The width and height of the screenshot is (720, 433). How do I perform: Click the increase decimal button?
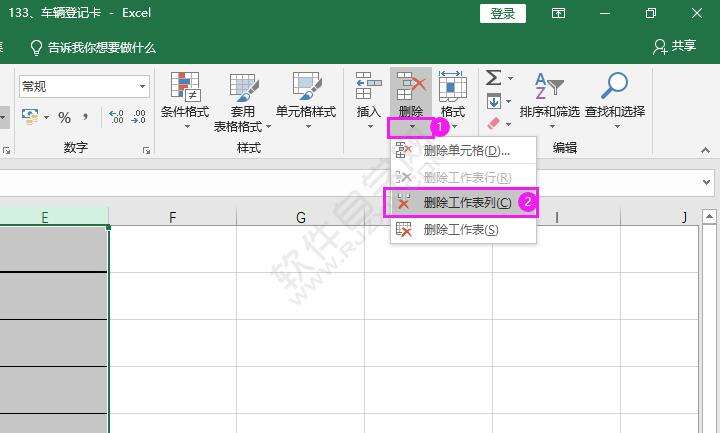[116, 117]
